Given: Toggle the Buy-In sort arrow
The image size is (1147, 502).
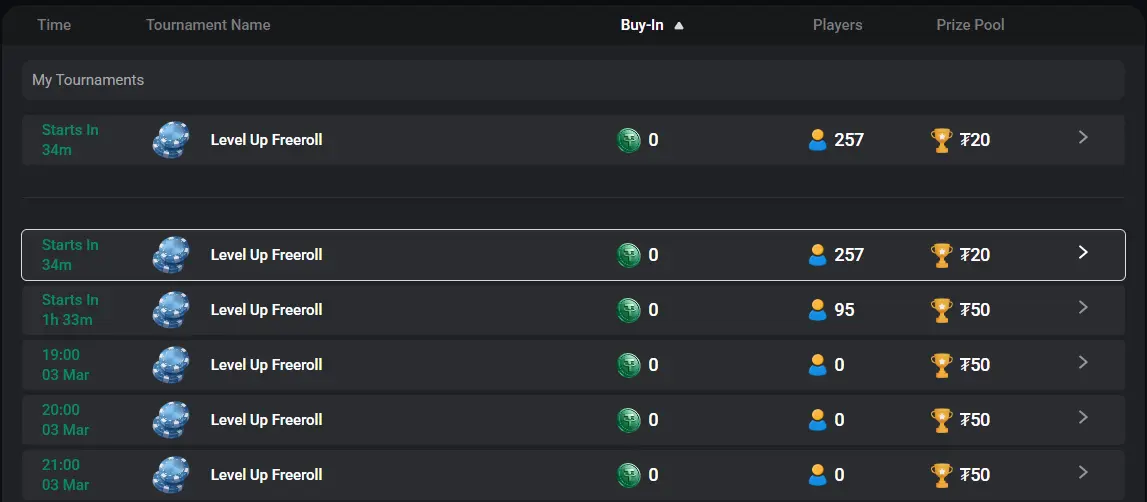Looking at the screenshot, I should (679, 25).
